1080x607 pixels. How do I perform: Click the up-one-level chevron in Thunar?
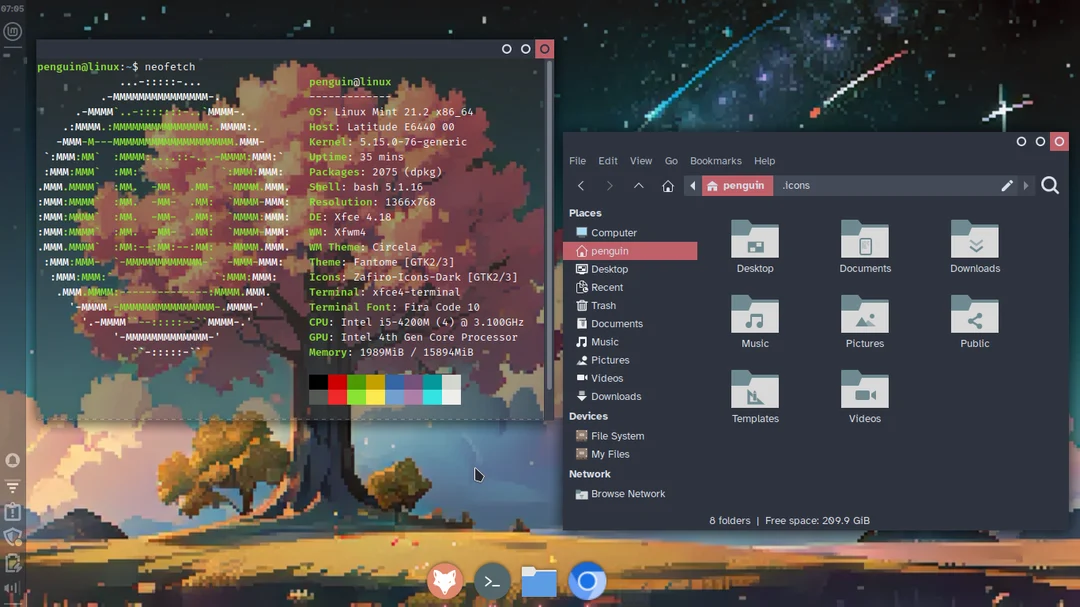click(x=638, y=185)
